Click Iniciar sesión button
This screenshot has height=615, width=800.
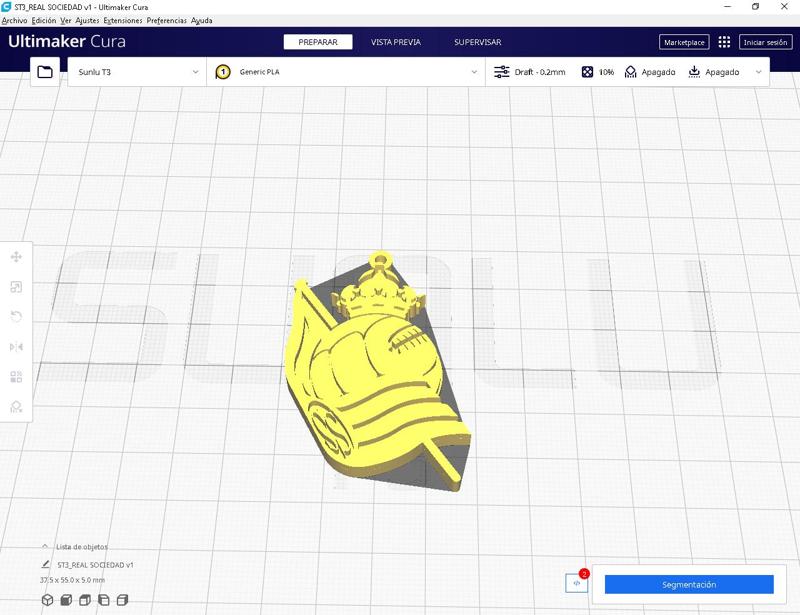pyautogui.click(x=765, y=42)
